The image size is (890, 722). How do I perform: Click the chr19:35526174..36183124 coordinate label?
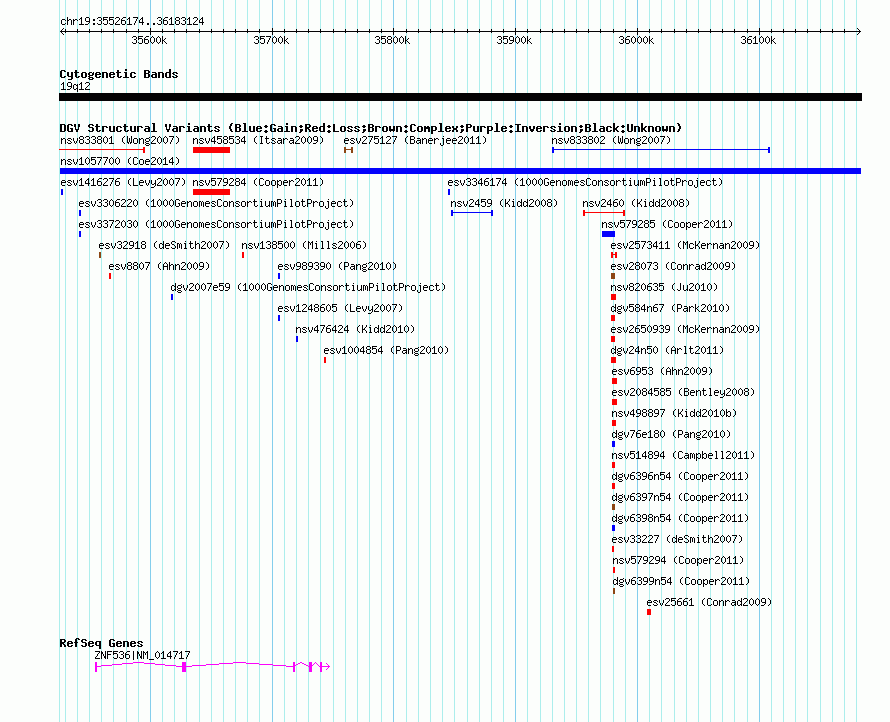tap(132, 21)
